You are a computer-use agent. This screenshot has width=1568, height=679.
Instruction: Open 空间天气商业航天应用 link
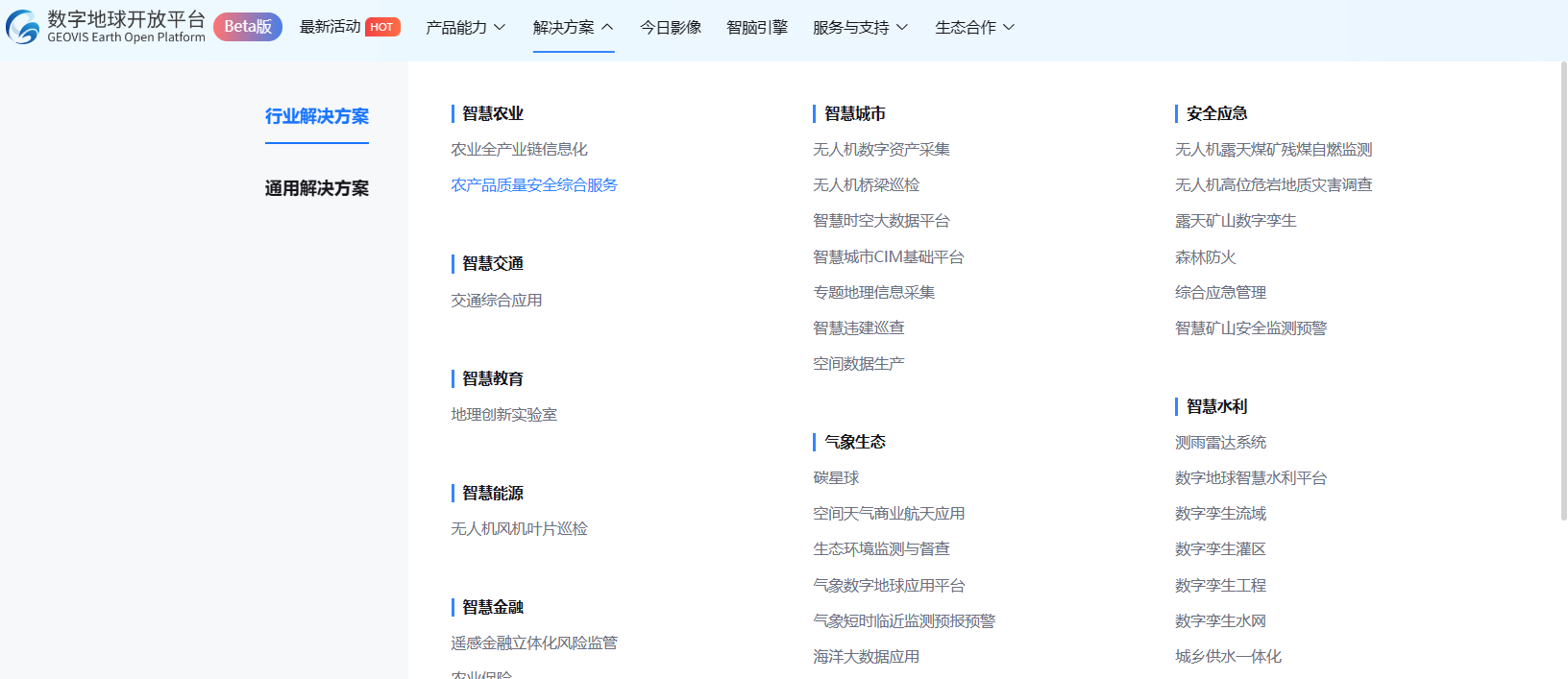tap(889, 514)
